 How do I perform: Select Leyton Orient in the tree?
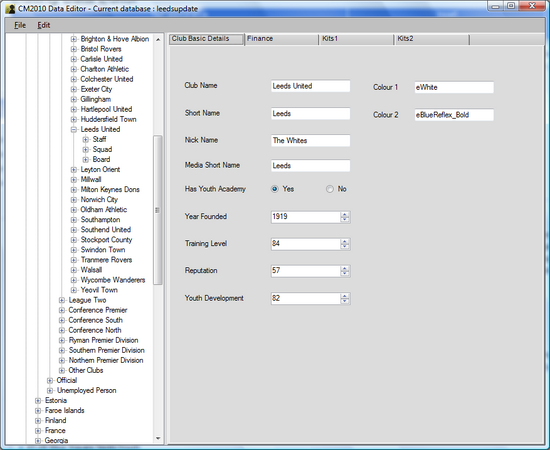[x=100, y=170]
